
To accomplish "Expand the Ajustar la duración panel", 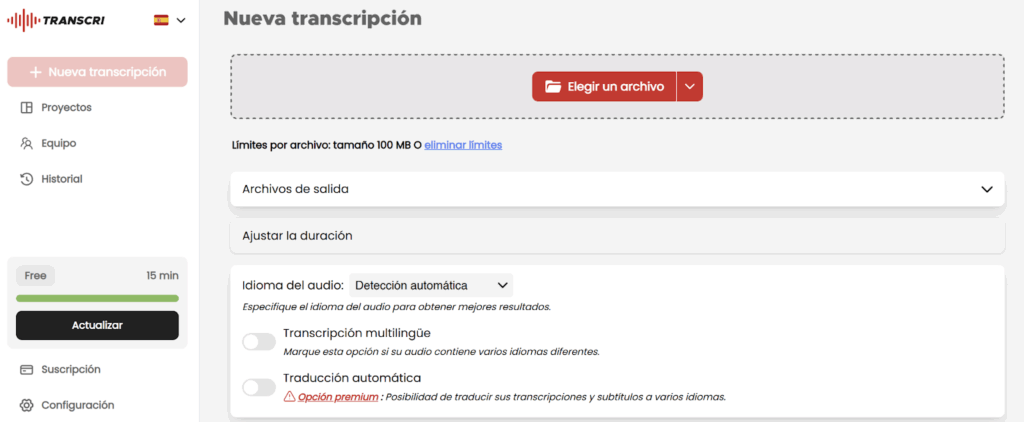I will (617, 236).
